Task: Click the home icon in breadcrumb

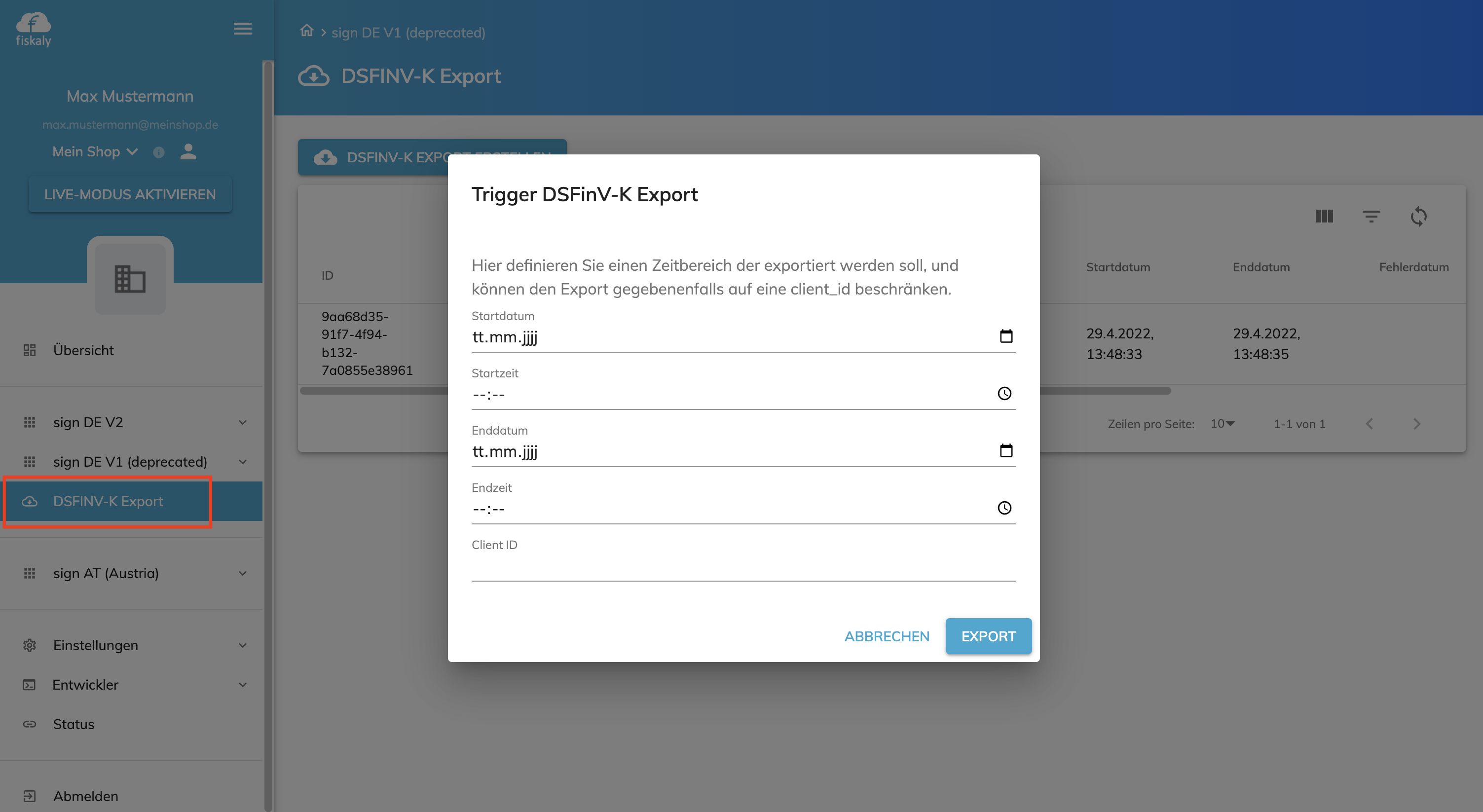Action: pyautogui.click(x=306, y=31)
